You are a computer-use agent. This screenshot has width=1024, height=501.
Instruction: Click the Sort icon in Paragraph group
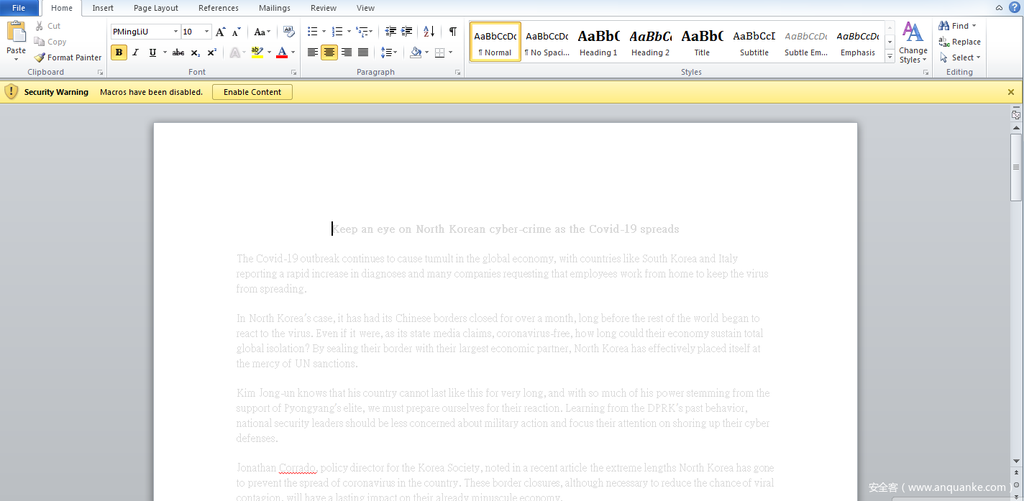429,32
